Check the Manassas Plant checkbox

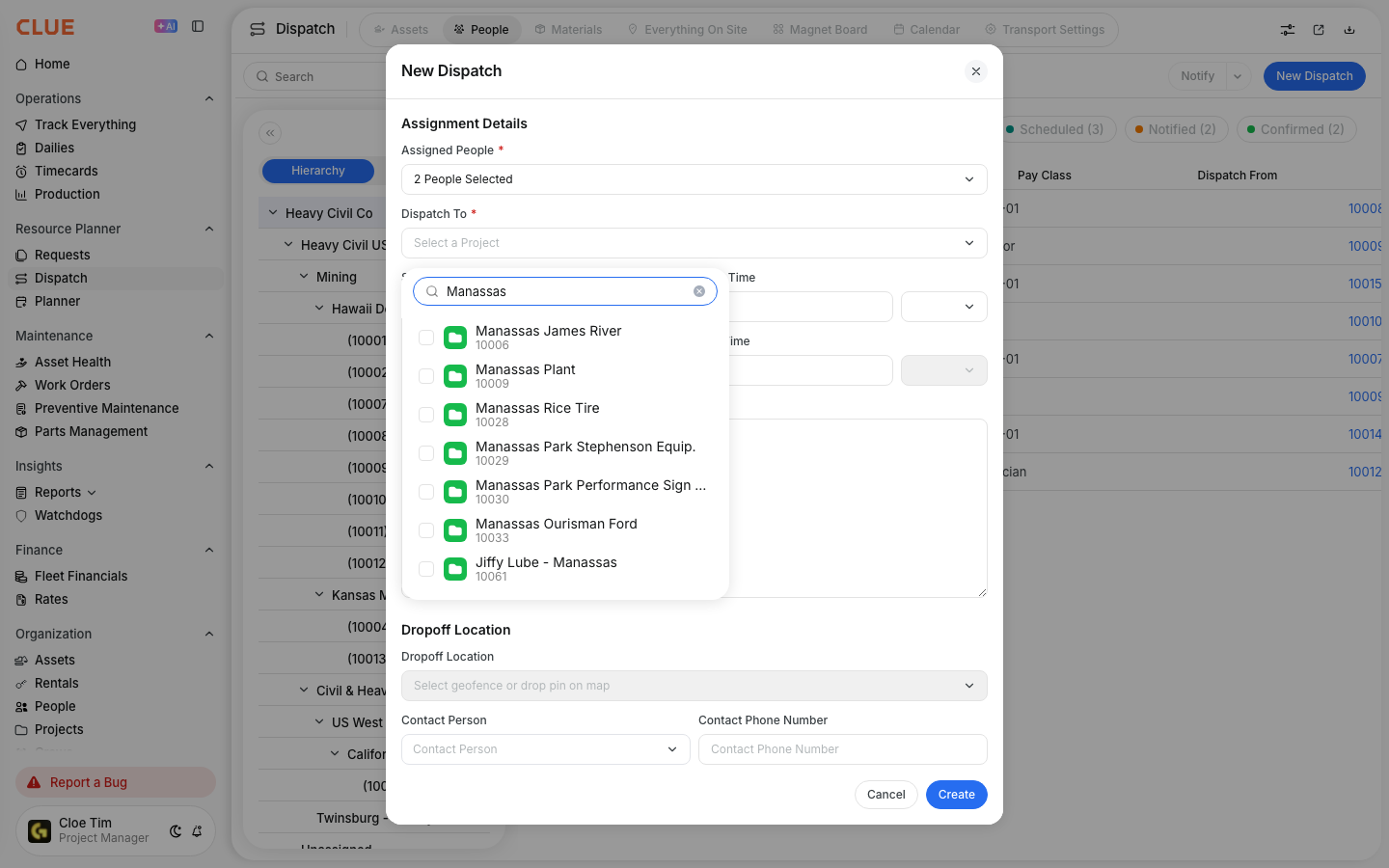pos(426,376)
